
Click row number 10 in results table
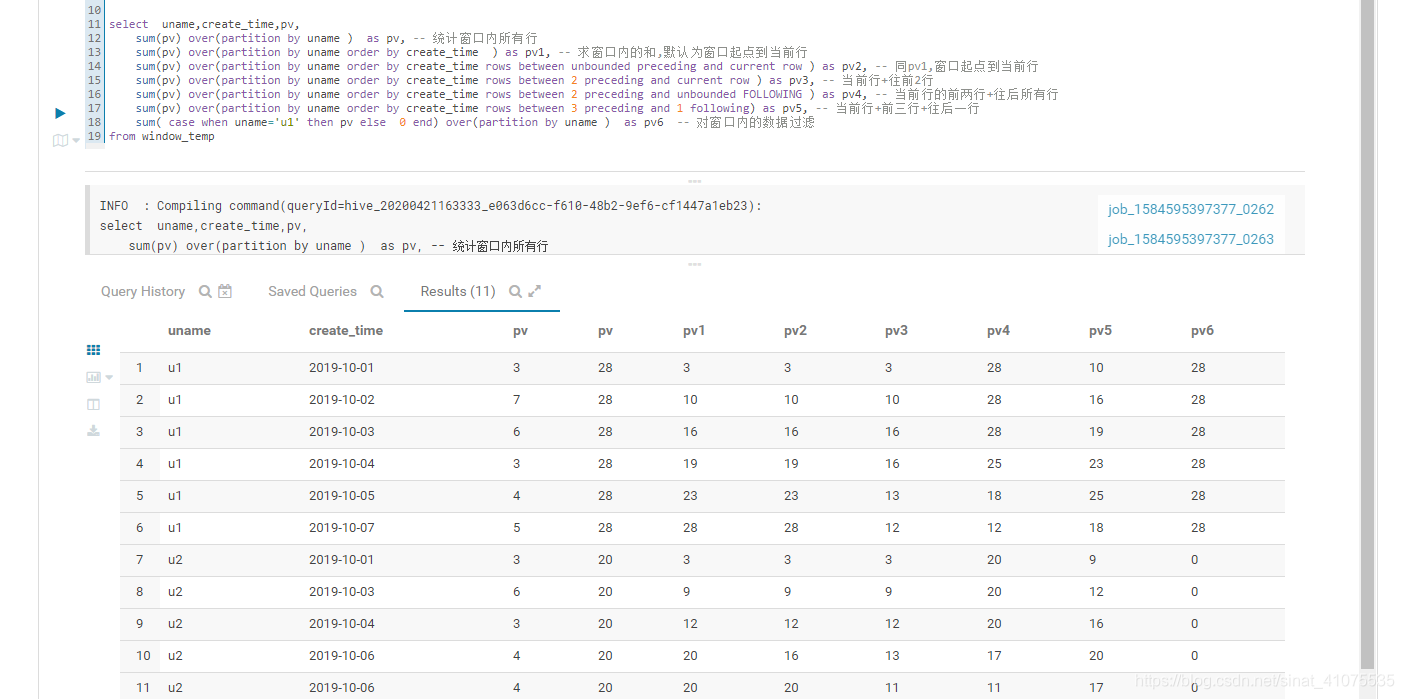[x=143, y=655]
